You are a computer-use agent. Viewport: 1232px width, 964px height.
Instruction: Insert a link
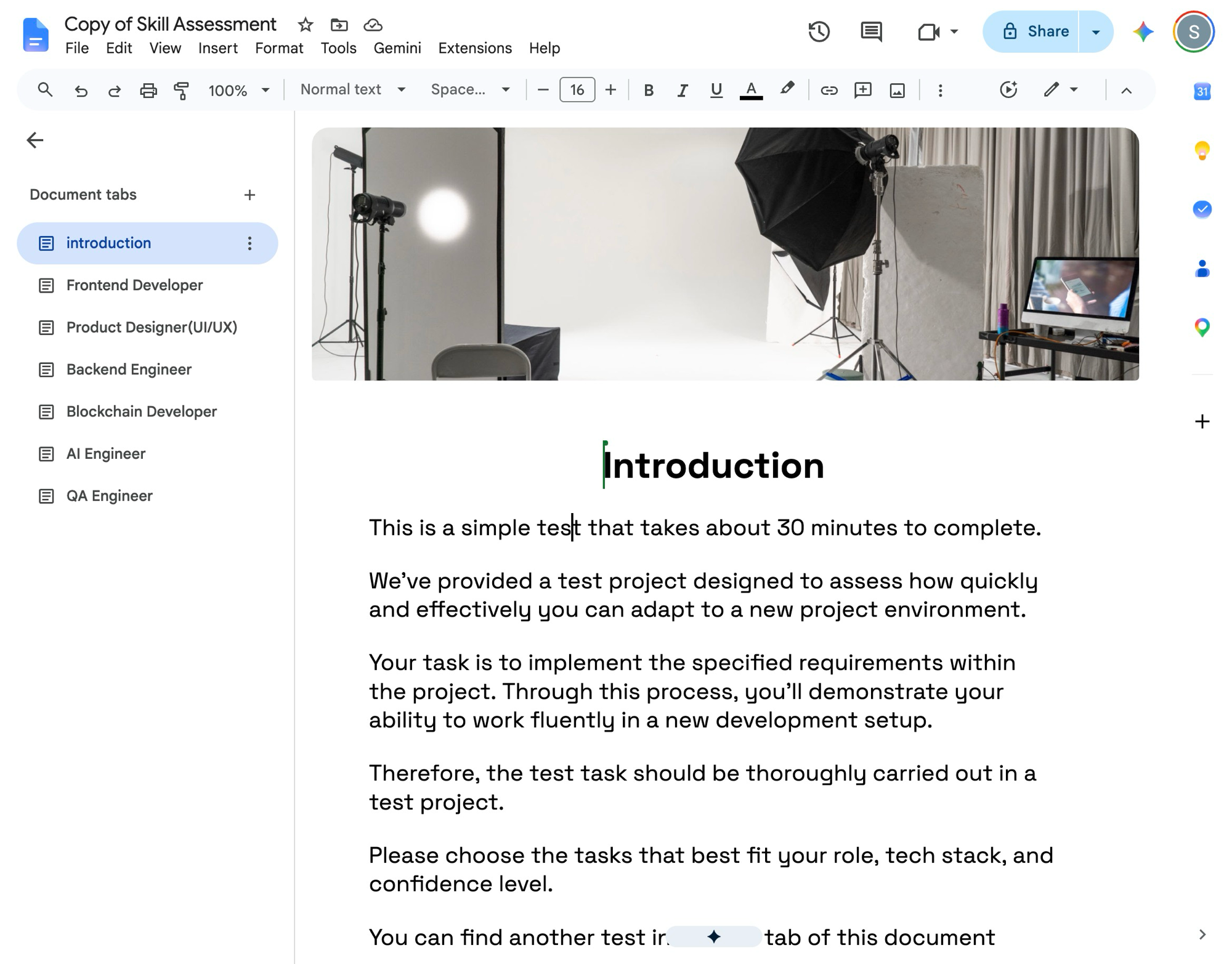[829, 90]
